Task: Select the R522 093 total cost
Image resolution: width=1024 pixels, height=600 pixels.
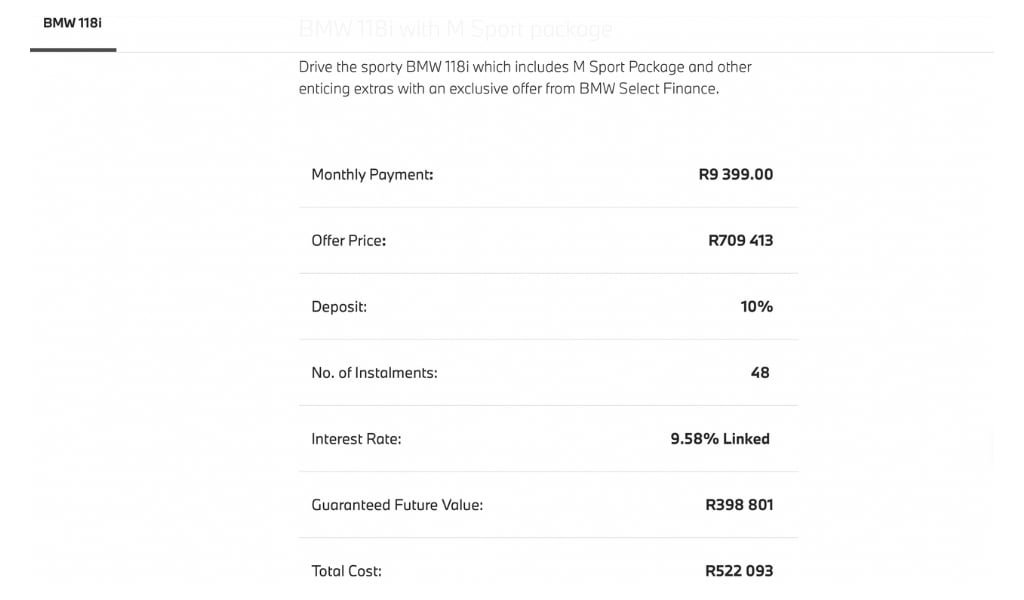Action: coord(739,571)
